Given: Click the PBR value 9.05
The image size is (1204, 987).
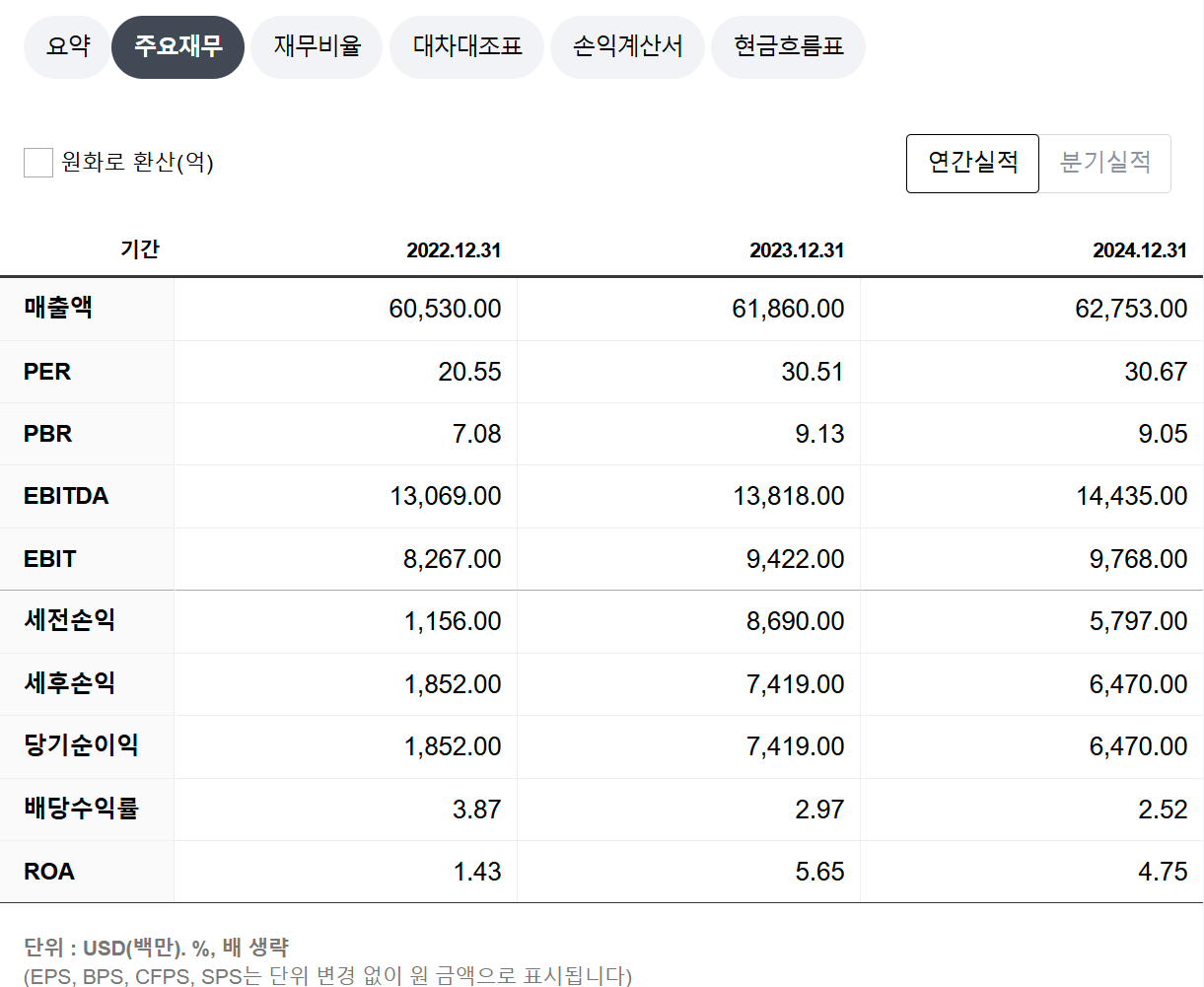Looking at the screenshot, I should pyautogui.click(x=1163, y=434).
